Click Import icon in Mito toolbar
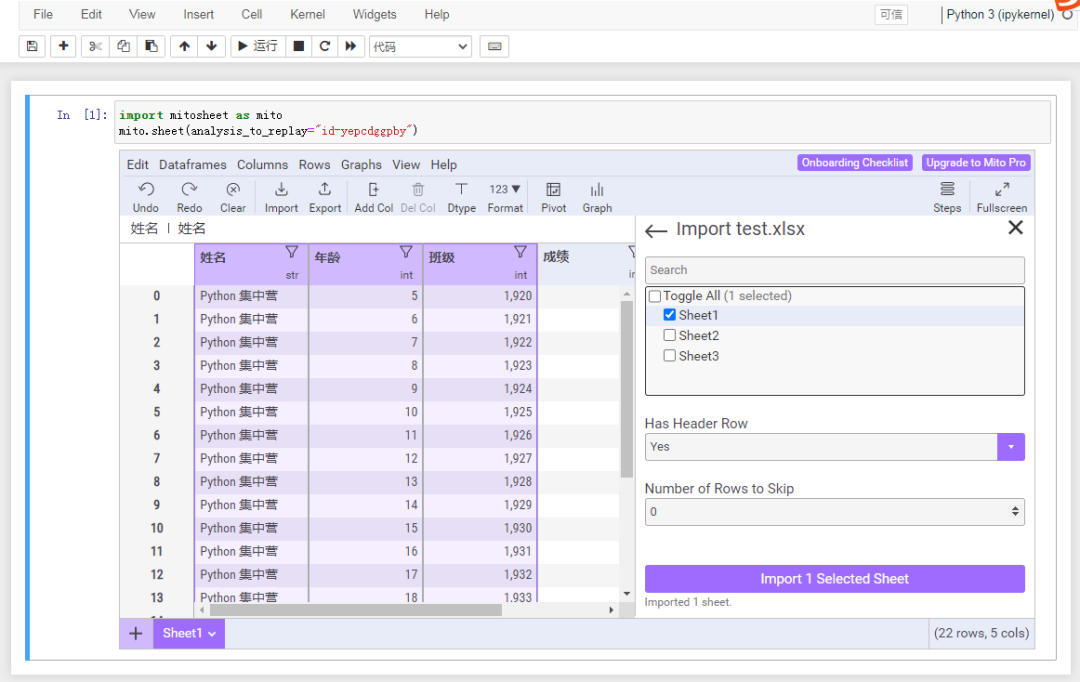Screen dimensions: 1080x682 tap(281, 198)
